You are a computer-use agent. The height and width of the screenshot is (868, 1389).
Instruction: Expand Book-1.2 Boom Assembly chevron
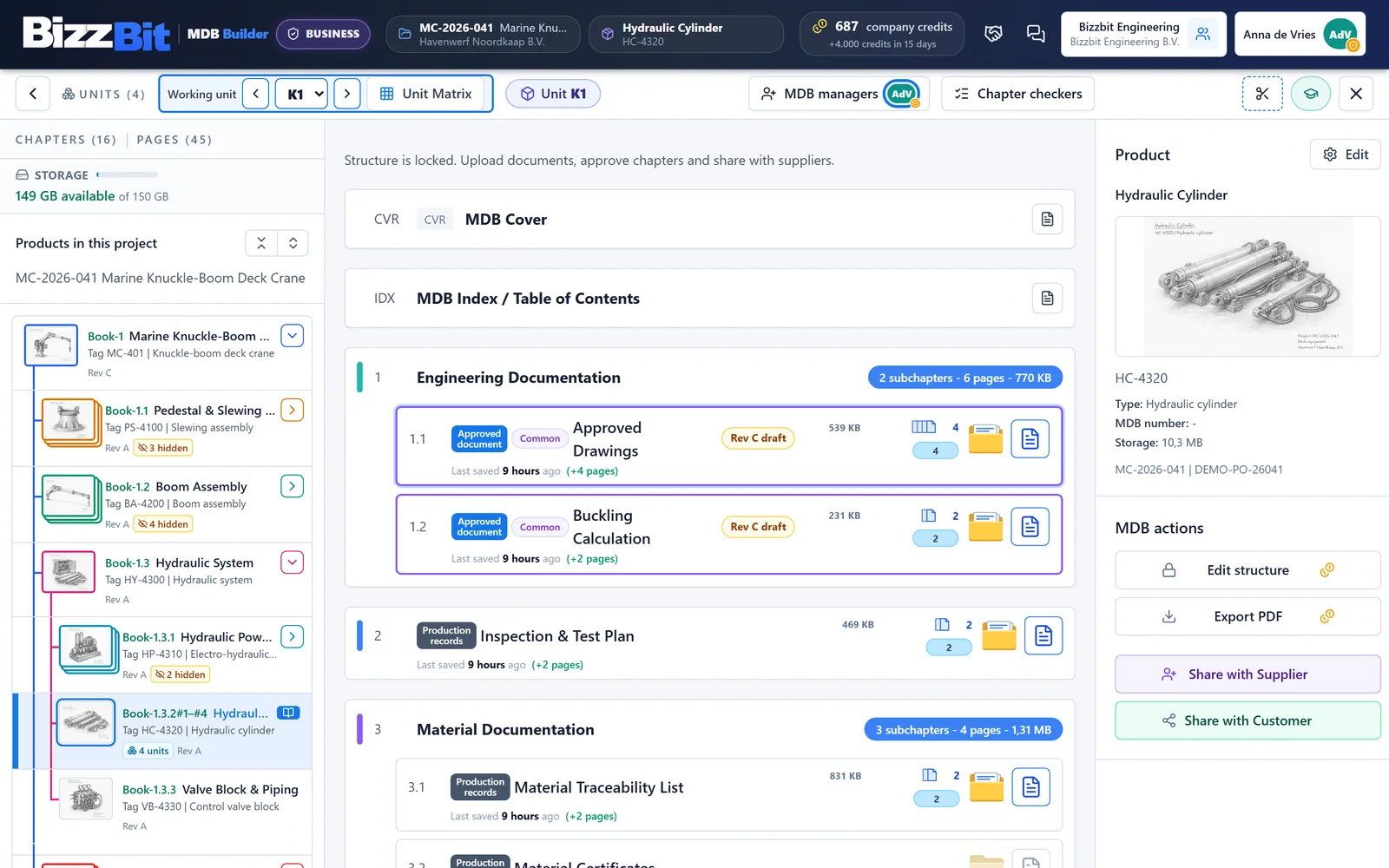[x=293, y=486]
